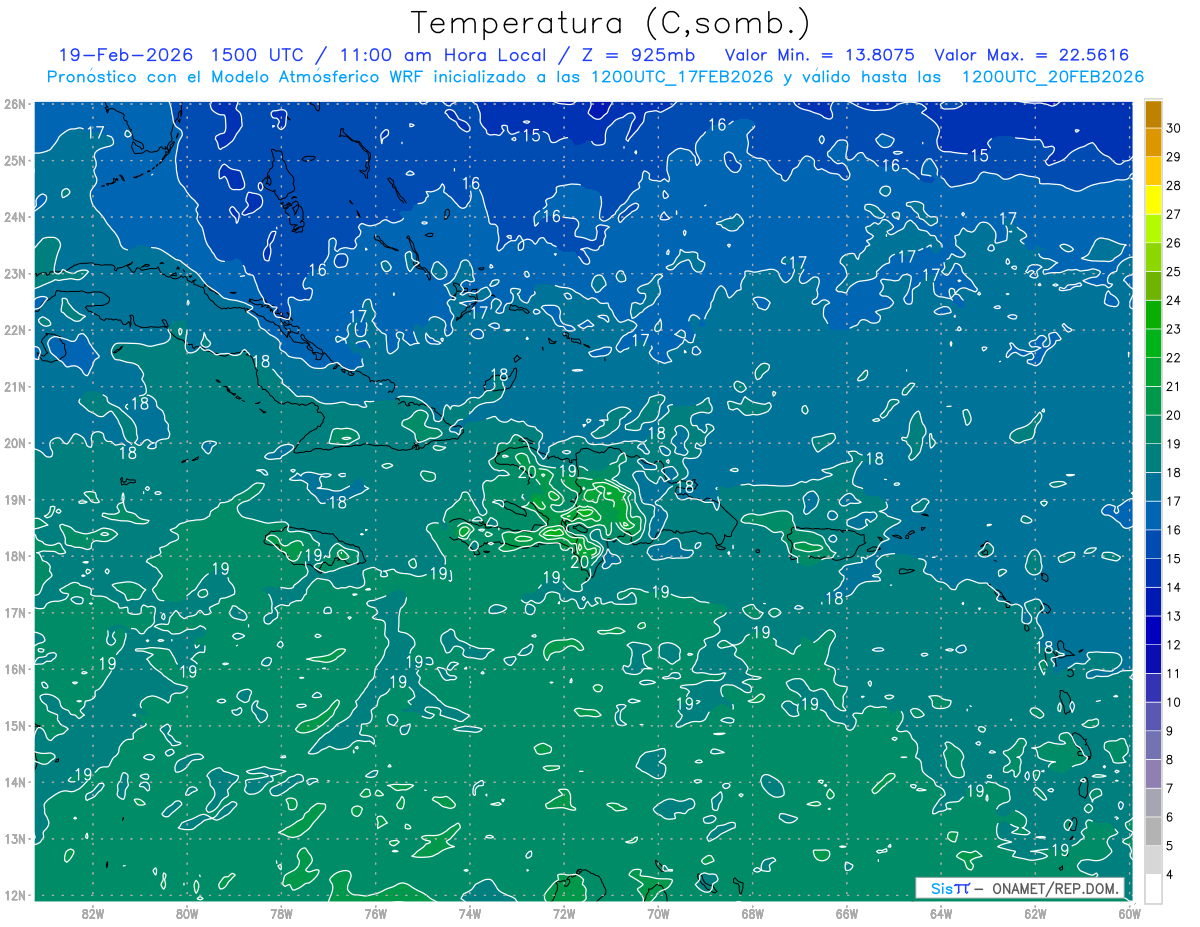Click the colorbar label "9"
The width and height of the screenshot is (1200, 927).
[1170, 731]
